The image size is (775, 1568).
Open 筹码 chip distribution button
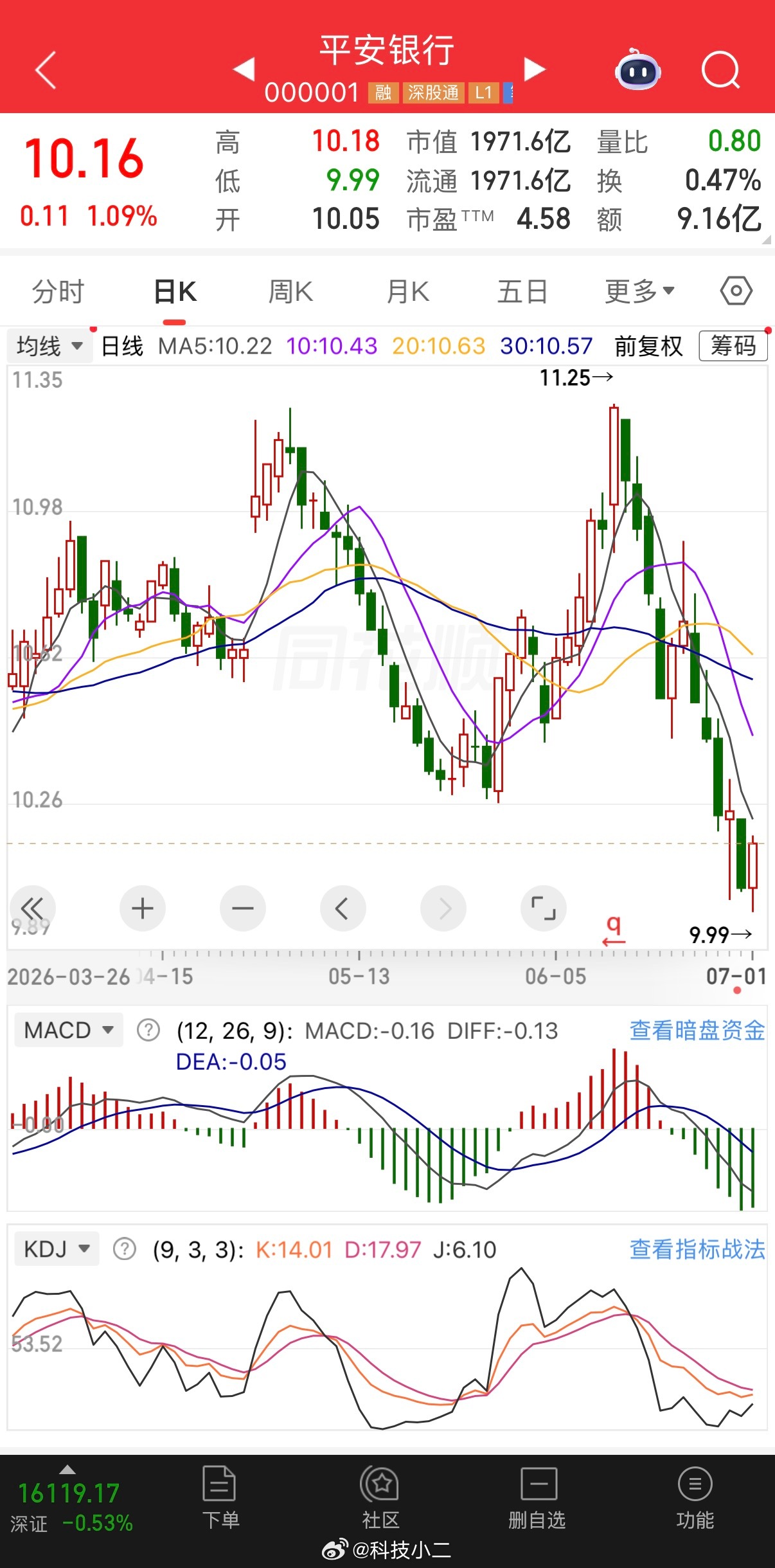tap(733, 346)
